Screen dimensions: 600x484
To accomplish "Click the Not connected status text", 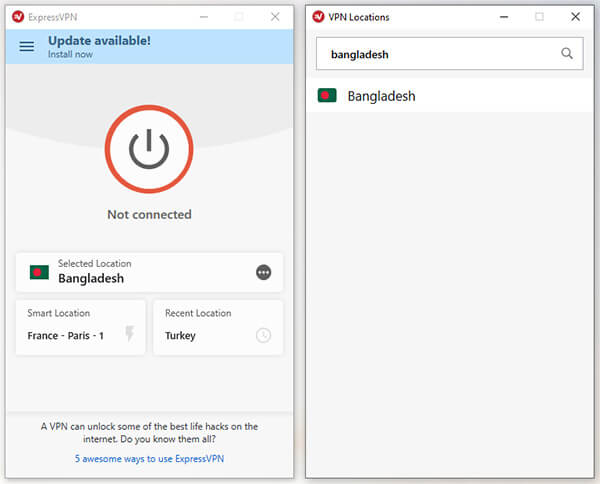I will click(149, 215).
